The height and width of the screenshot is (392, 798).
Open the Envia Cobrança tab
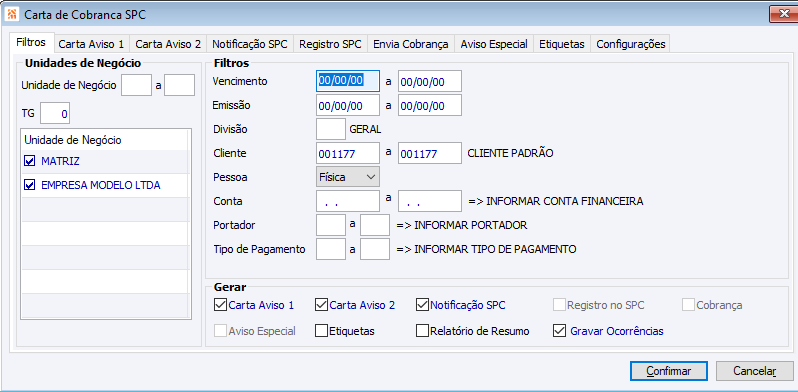point(411,44)
